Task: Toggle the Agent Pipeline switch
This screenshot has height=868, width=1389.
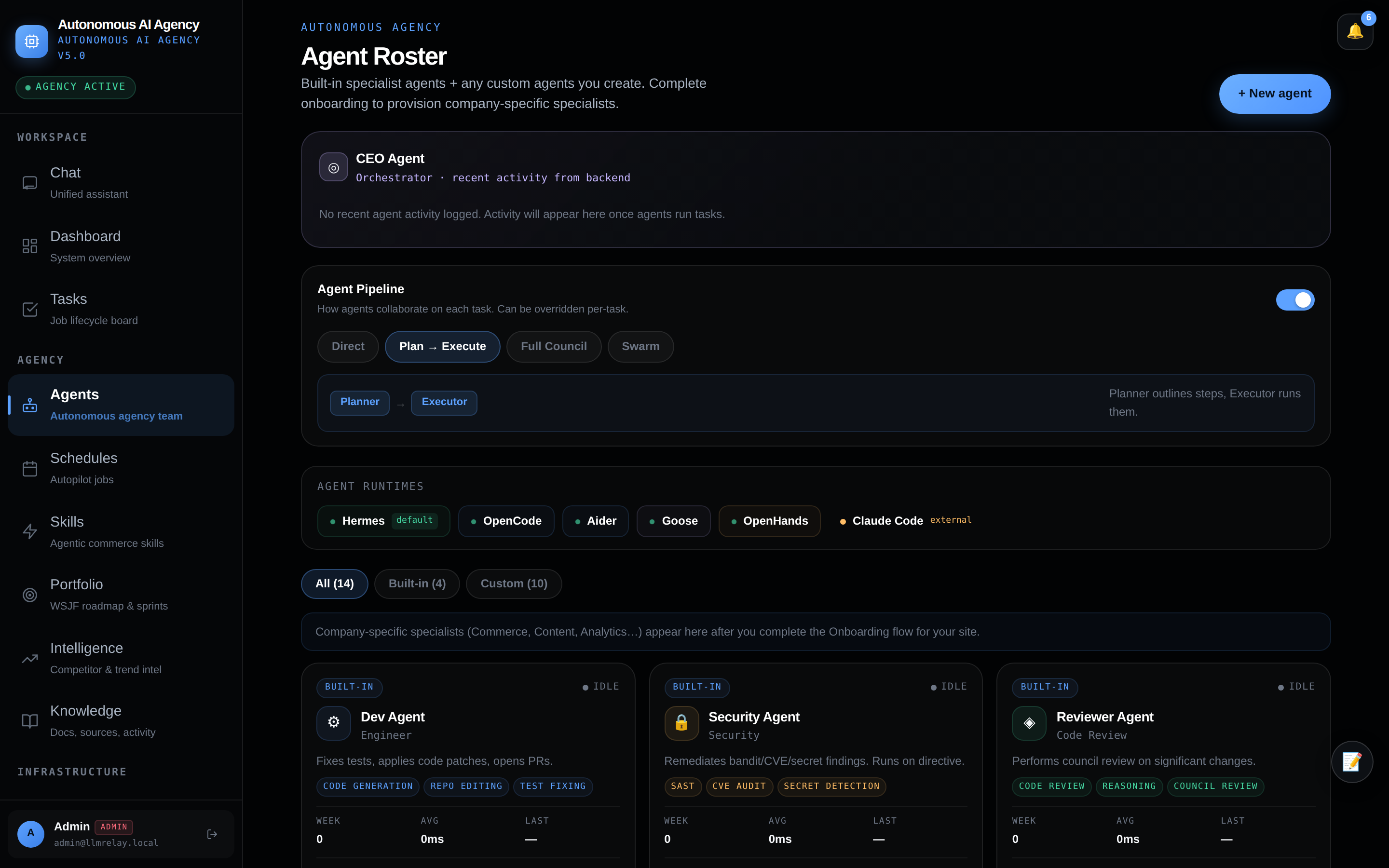Action: (x=1295, y=299)
